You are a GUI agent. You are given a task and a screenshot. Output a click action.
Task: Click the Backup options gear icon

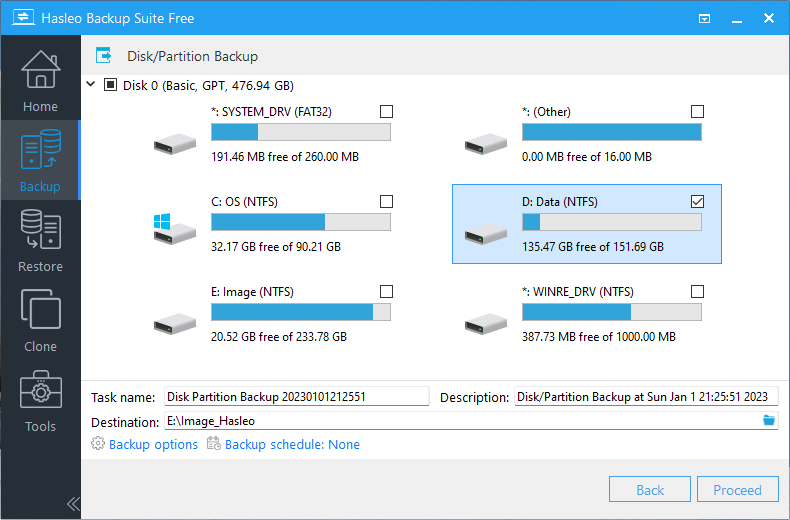[x=98, y=444]
